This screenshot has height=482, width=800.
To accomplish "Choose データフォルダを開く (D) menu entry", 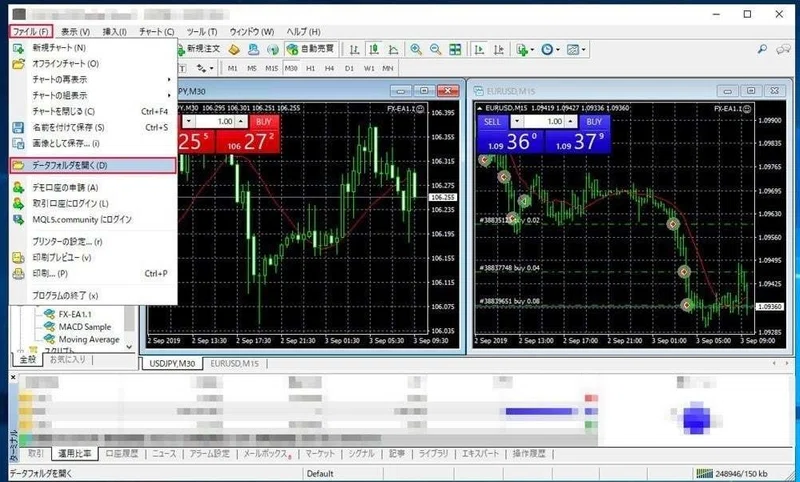I will (x=93, y=165).
